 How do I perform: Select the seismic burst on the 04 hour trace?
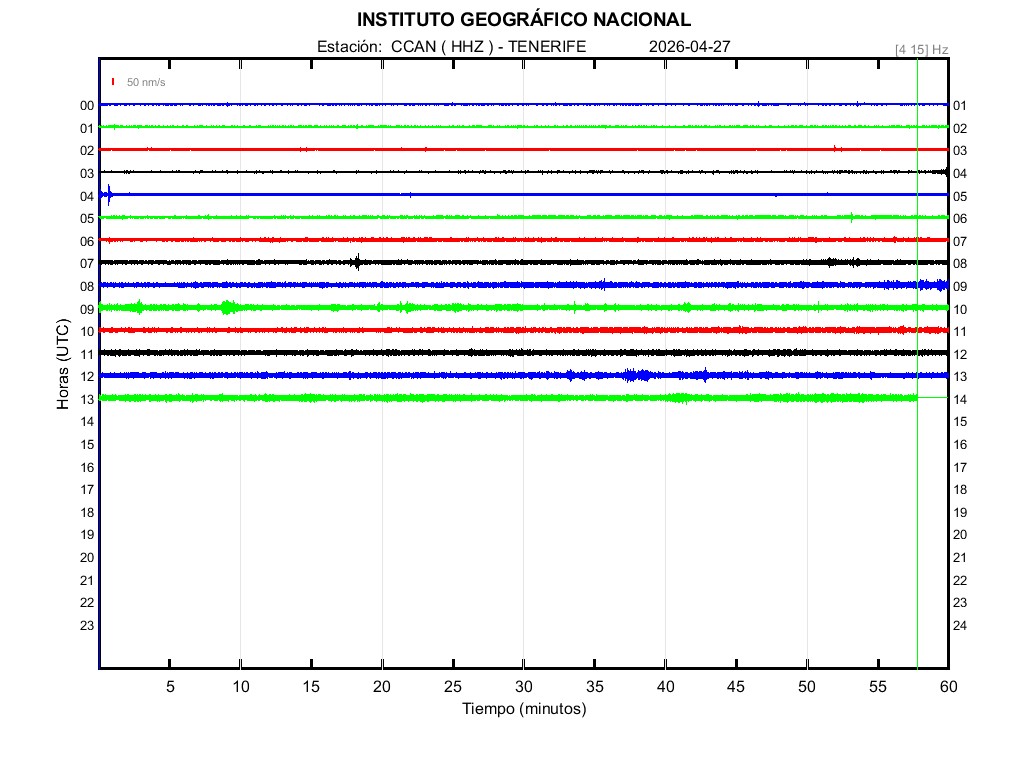pyautogui.click(x=109, y=194)
